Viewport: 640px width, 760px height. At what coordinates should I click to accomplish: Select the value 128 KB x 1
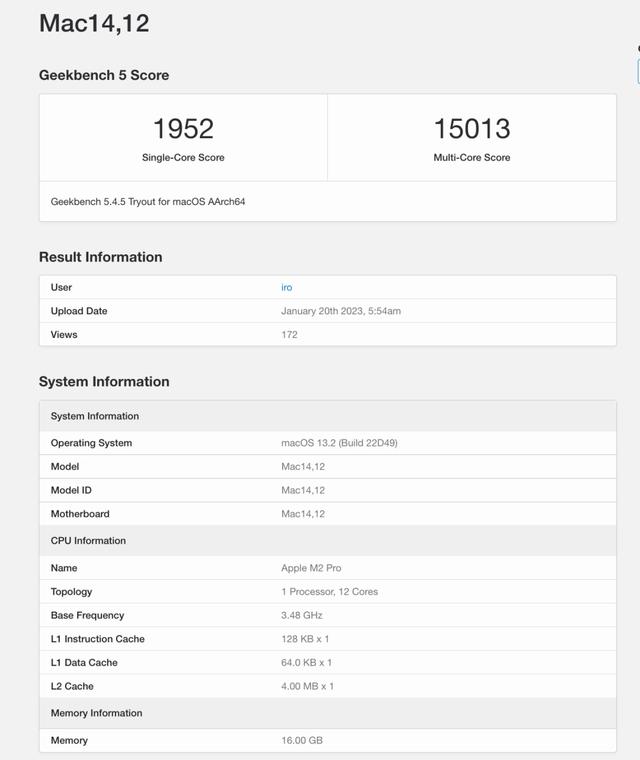305,639
